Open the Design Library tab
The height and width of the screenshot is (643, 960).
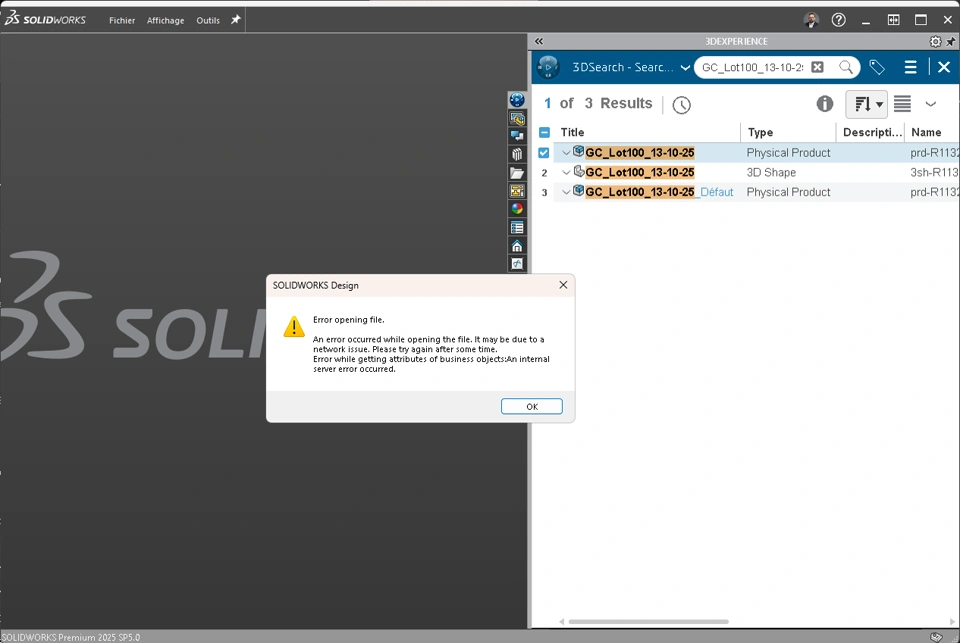click(517, 154)
